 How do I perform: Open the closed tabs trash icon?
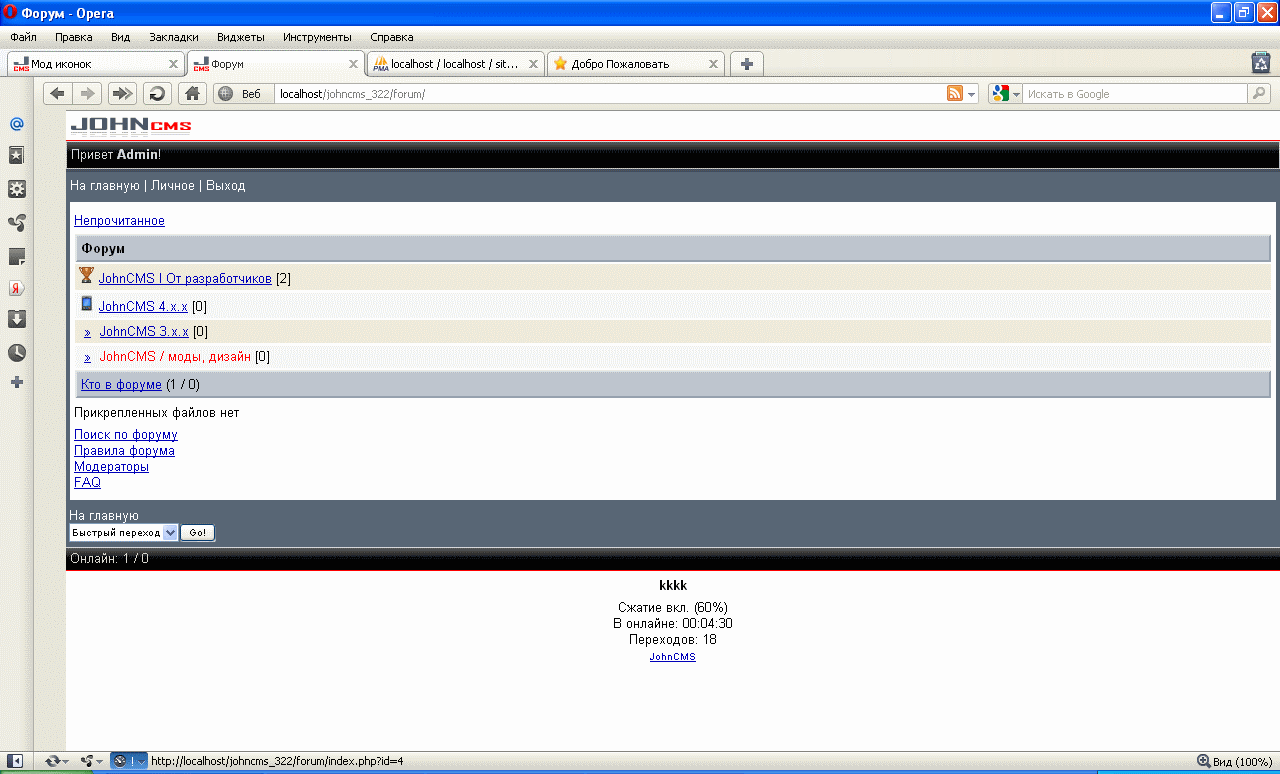pos(1261,63)
